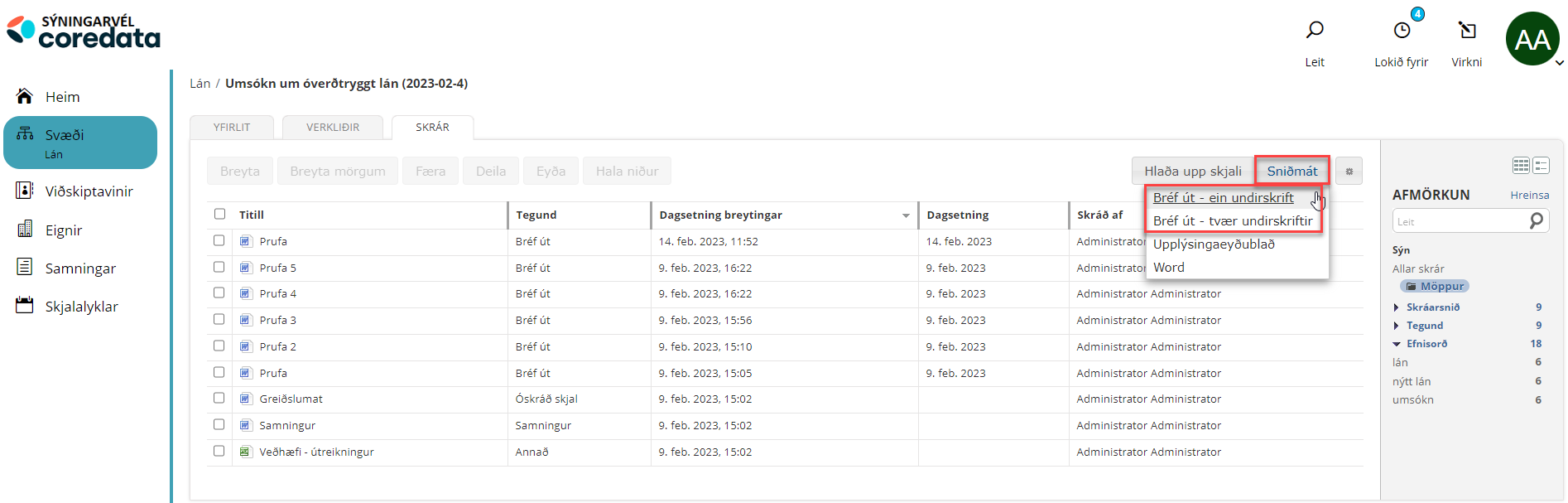The height and width of the screenshot is (503, 1568).
Task: Switch to grid table view icon
Action: pyautogui.click(x=1521, y=166)
